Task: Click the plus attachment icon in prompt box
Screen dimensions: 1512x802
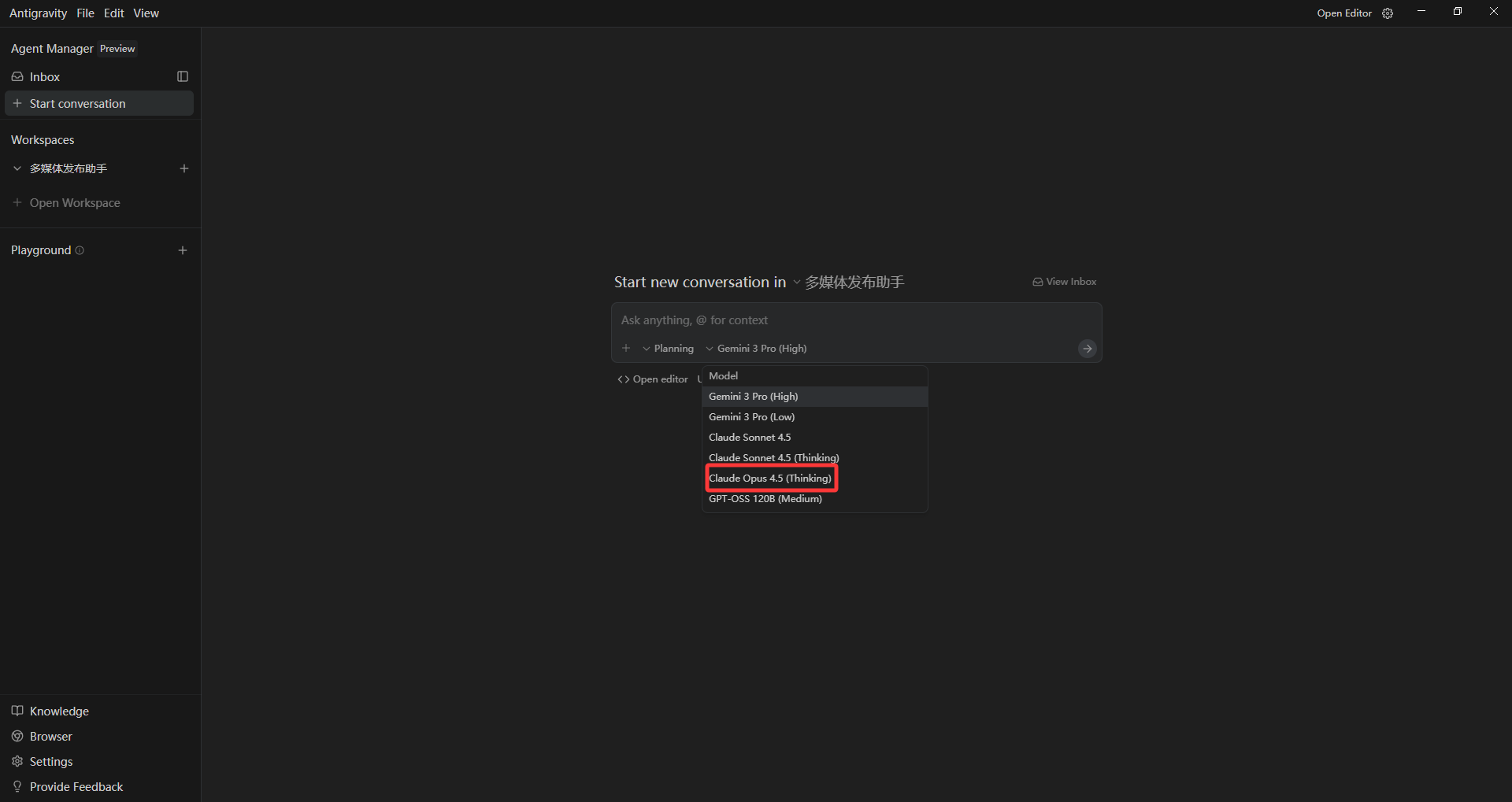Action: click(626, 348)
